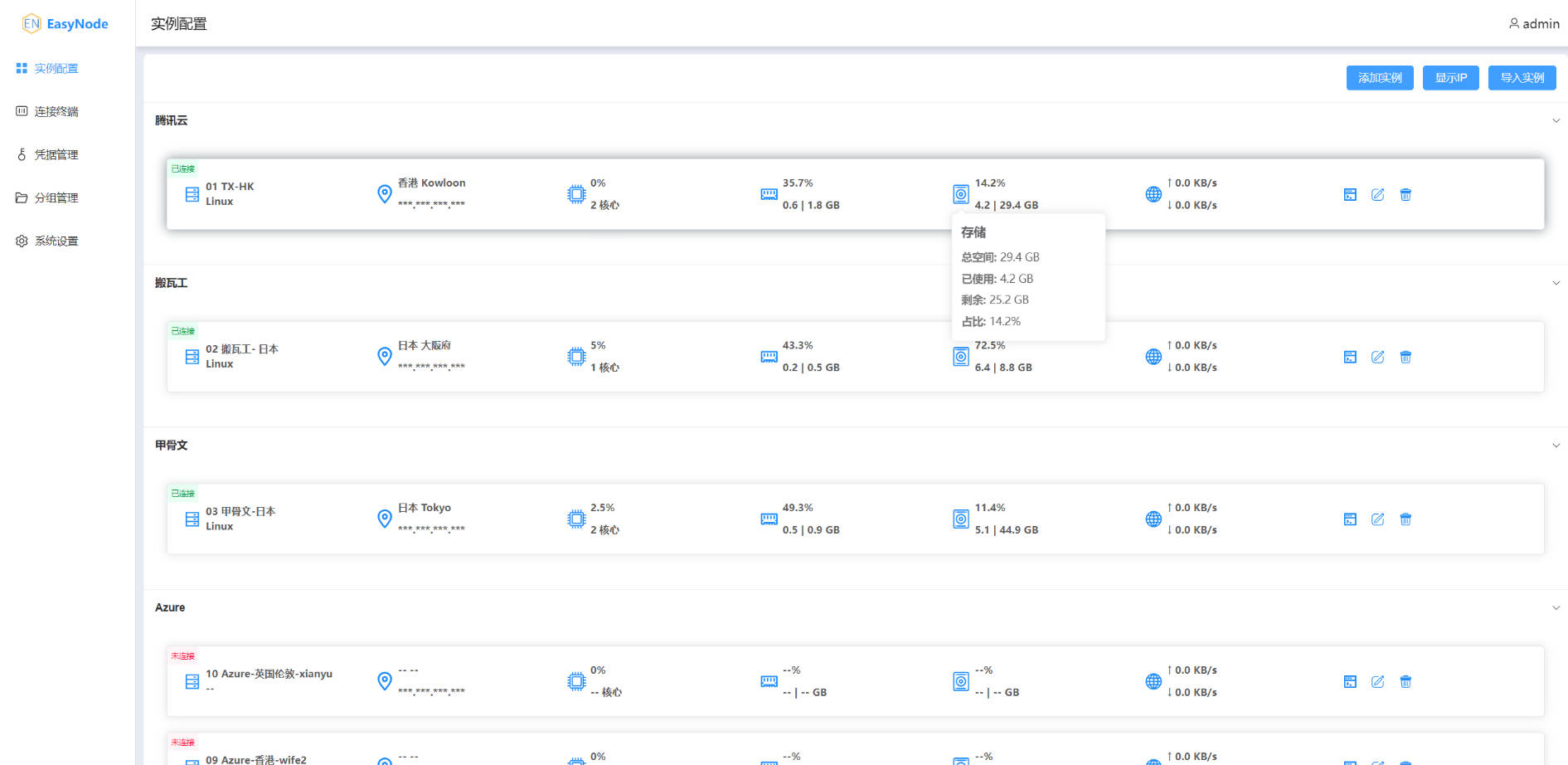Open 系统设置 from the sidebar

point(56,241)
